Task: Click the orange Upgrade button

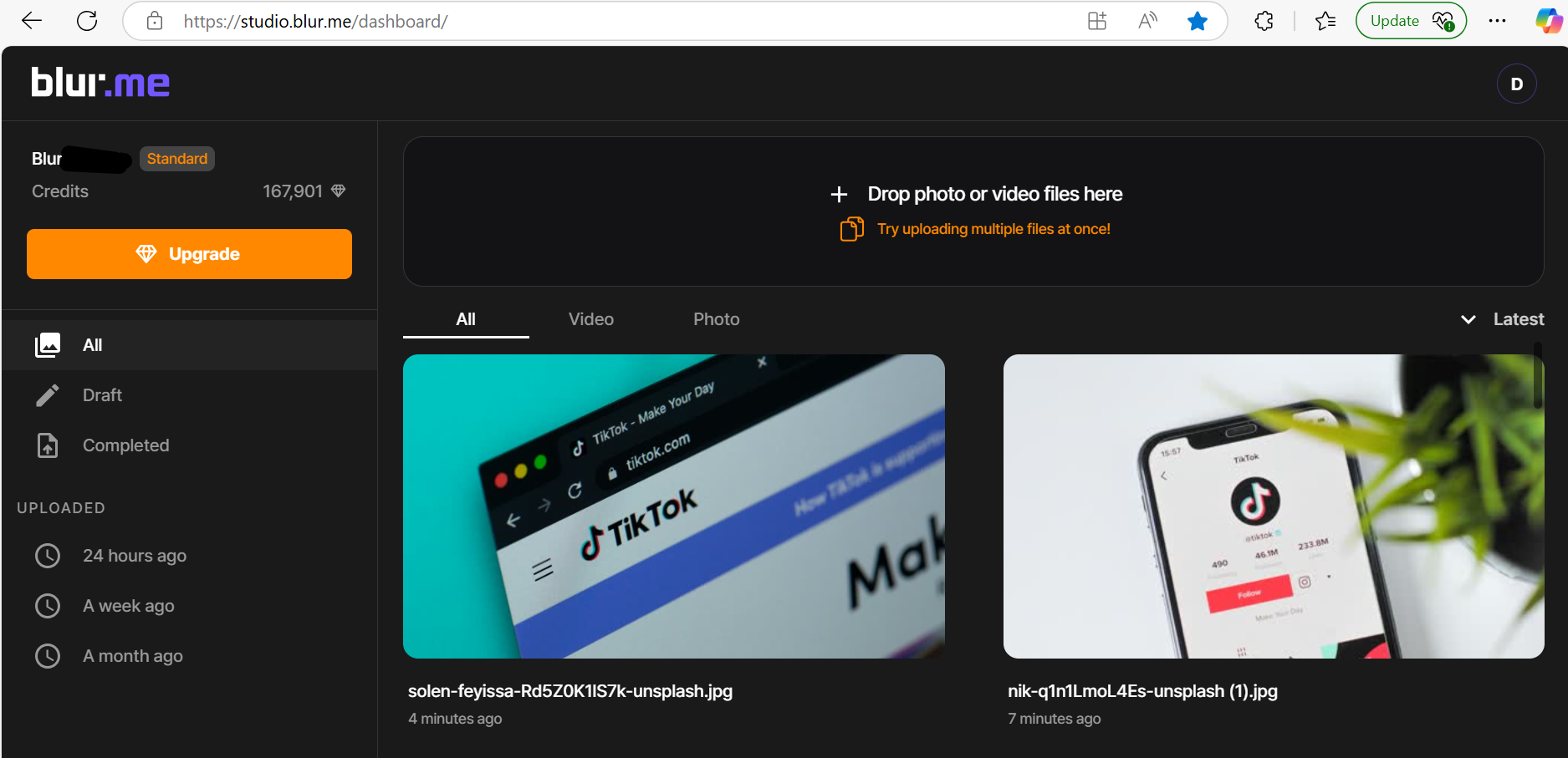Action: click(x=189, y=254)
